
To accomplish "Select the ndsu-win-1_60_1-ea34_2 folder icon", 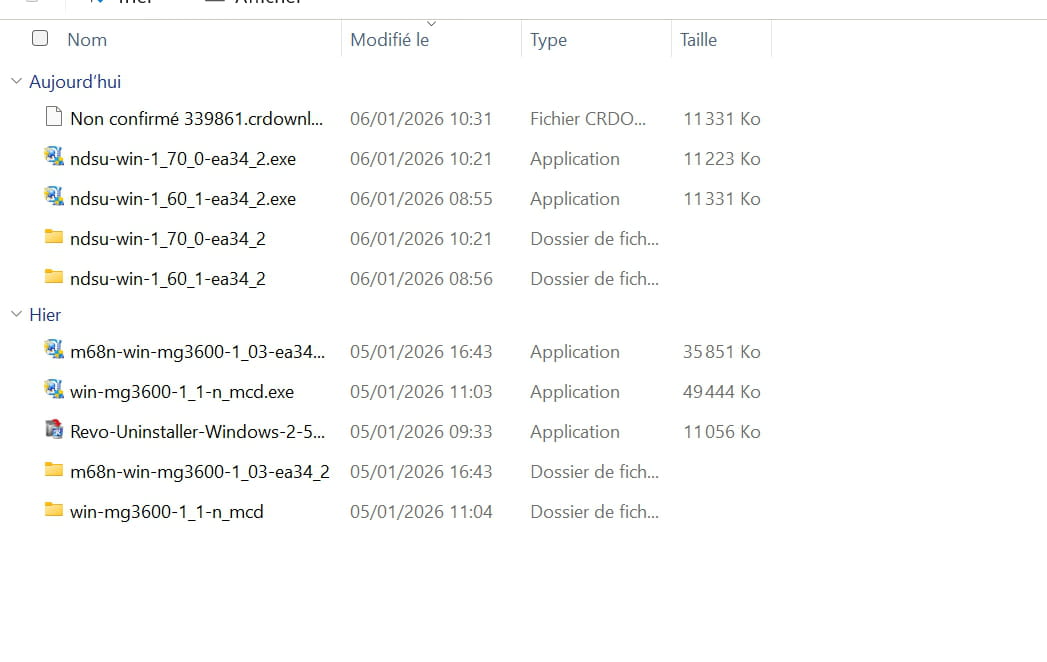I will pyautogui.click(x=54, y=278).
